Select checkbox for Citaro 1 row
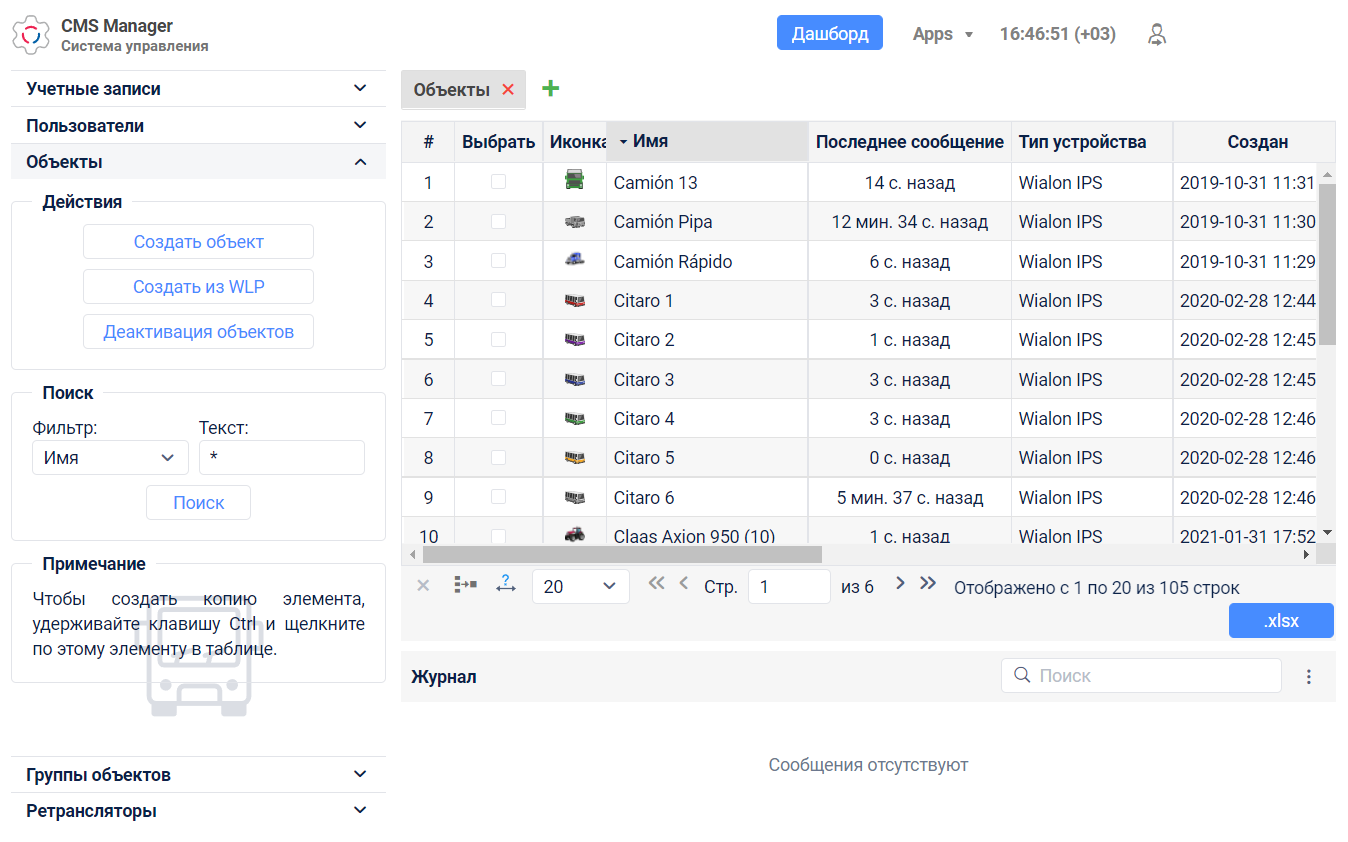The width and height of the screenshot is (1348, 842). [x=498, y=300]
